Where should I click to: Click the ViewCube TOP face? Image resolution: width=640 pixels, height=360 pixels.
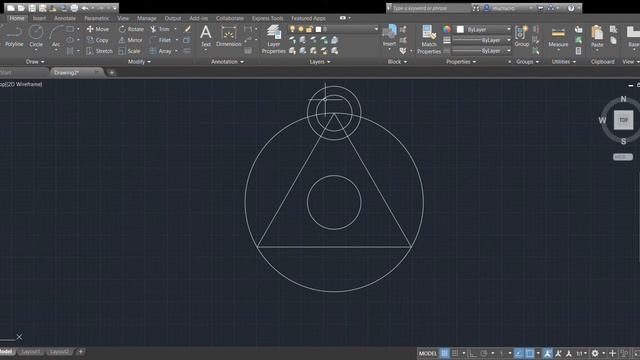(x=623, y=120)
